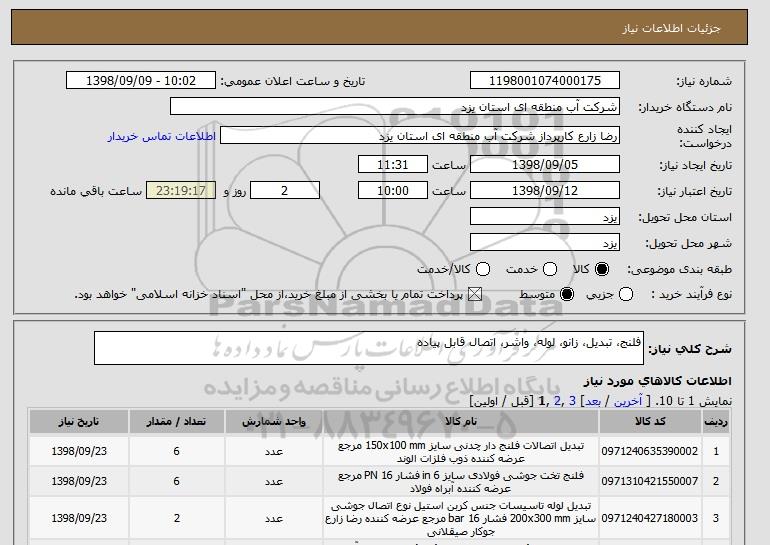Click the quantity 6 in row 1
The height and width of the screenshot is (545, 770).
click(176, 451)
